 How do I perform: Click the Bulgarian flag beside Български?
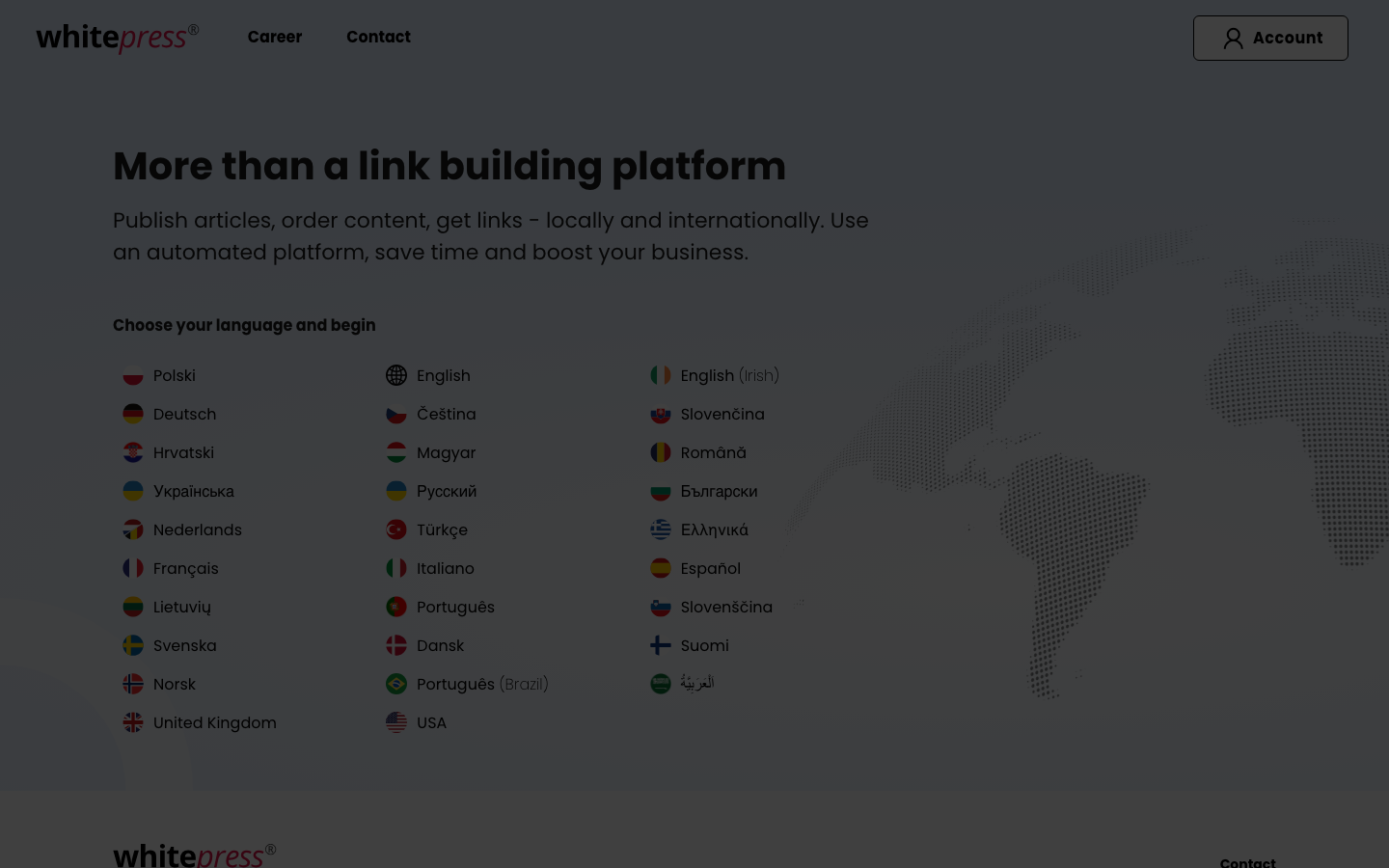click(x=661, y=491)
